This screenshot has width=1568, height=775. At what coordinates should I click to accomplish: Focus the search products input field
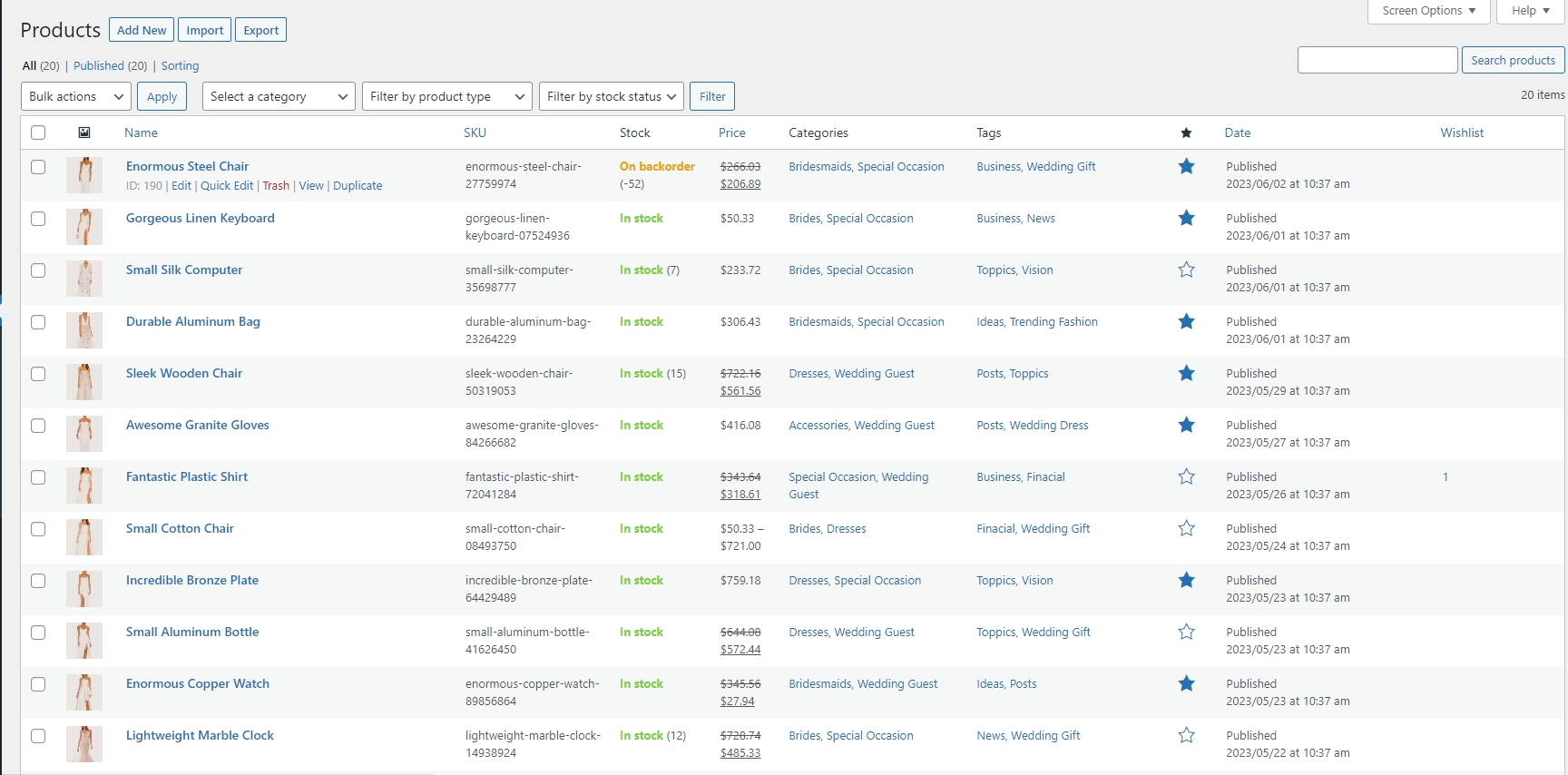click(1377, 60)
